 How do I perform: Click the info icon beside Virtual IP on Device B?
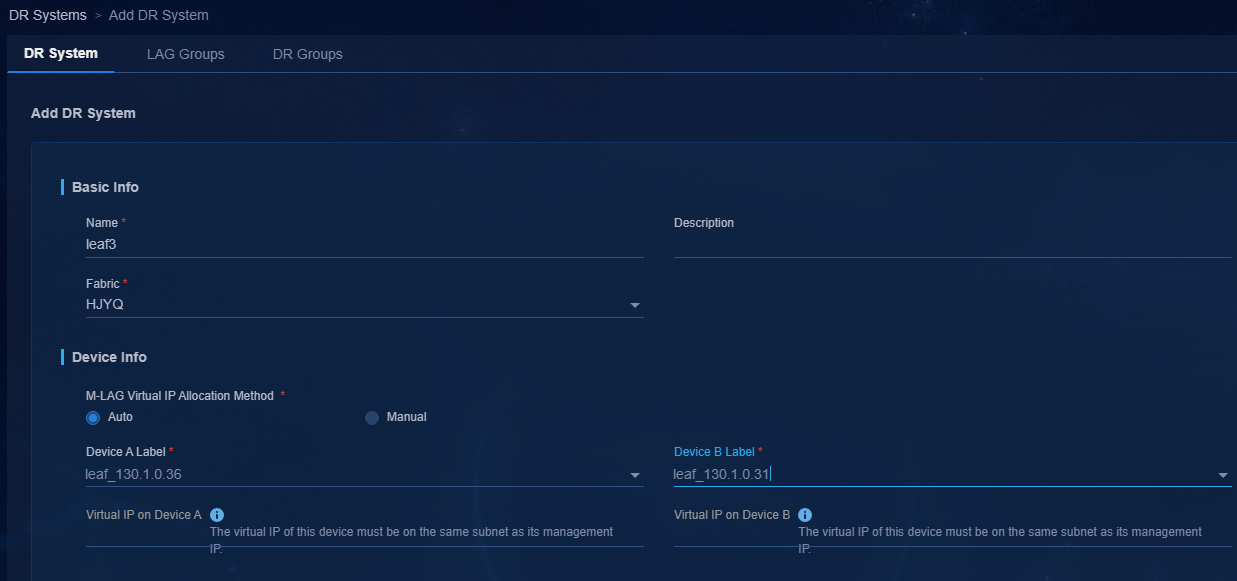coord(805,515)
